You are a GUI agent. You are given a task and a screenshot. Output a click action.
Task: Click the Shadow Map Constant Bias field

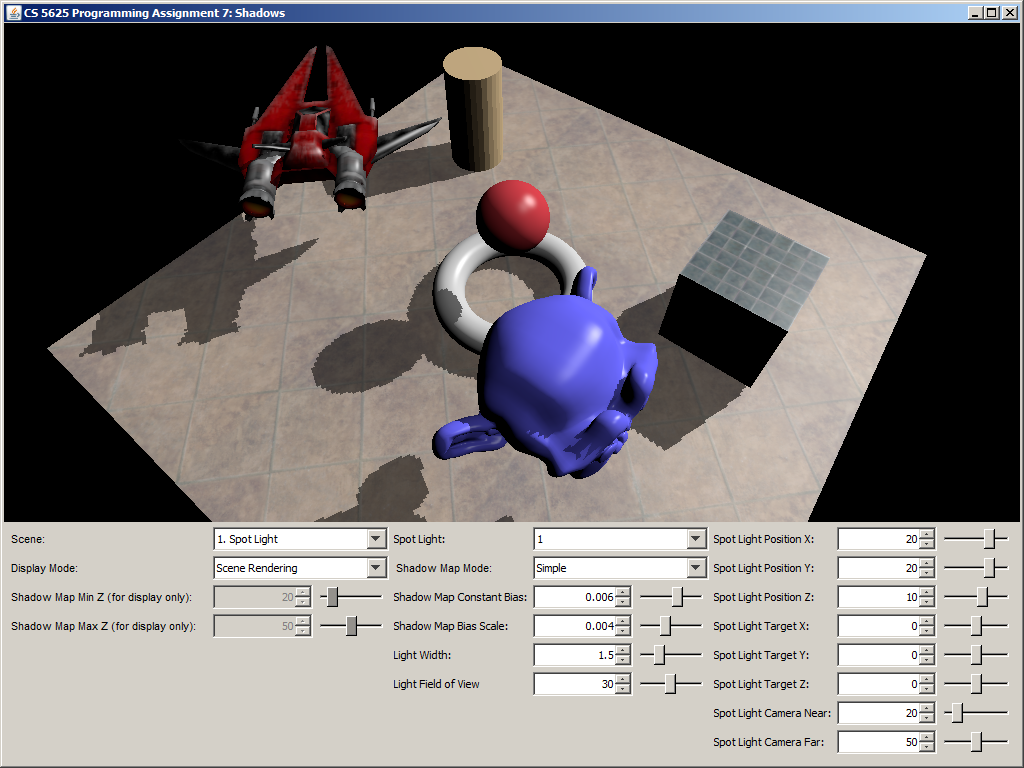pyautogui.click(x=574, y=597)
